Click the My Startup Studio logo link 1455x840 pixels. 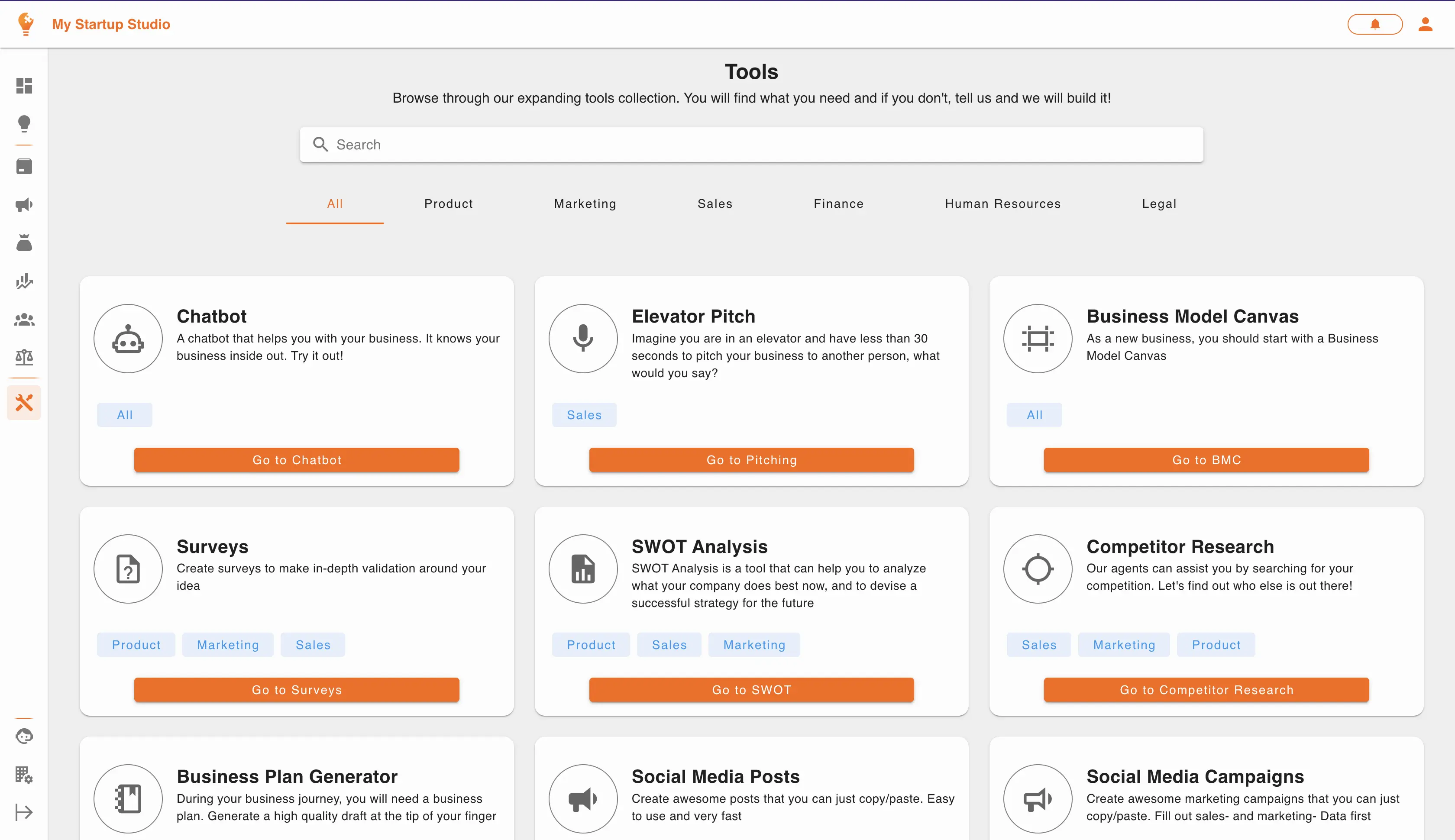[111, 24]
